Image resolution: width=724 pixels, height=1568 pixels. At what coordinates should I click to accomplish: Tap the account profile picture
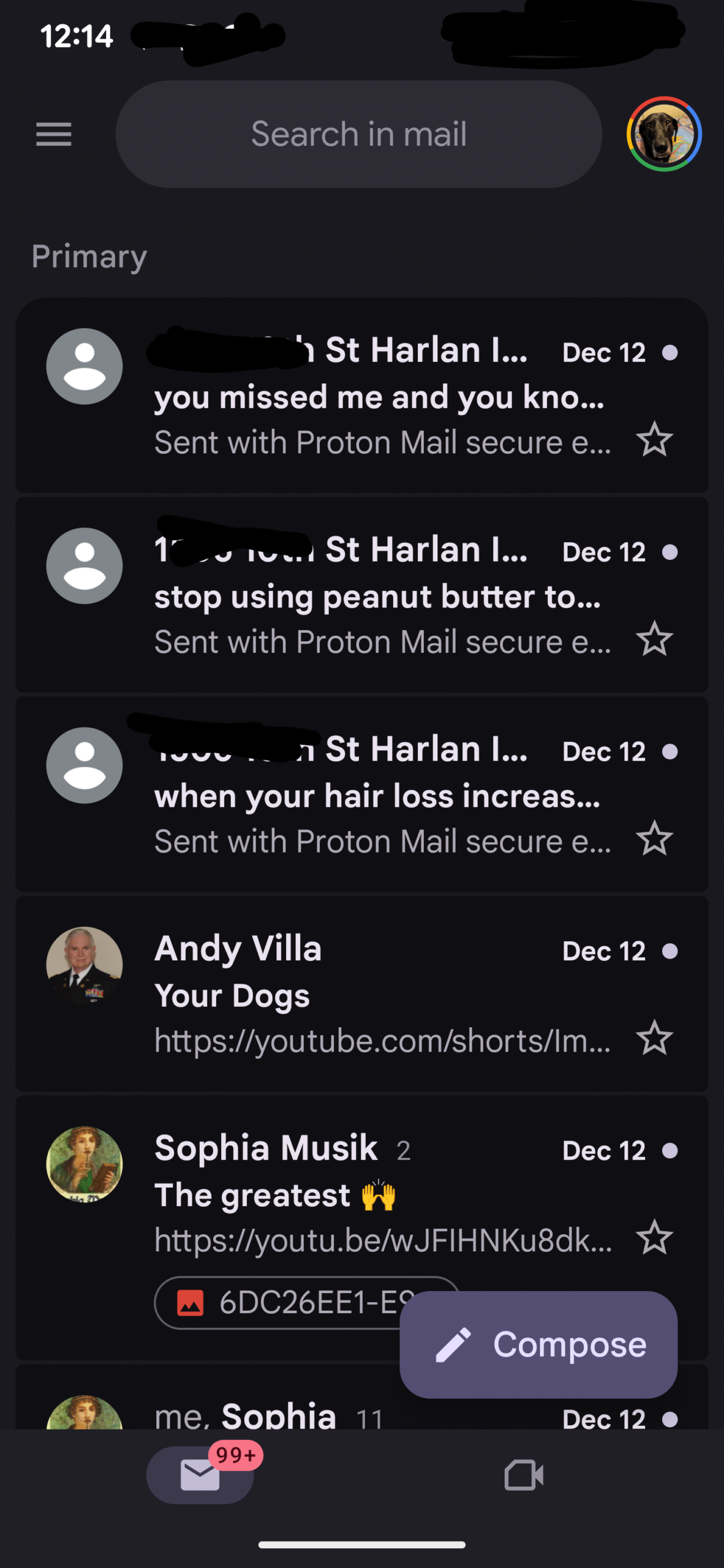pos(663,134)
